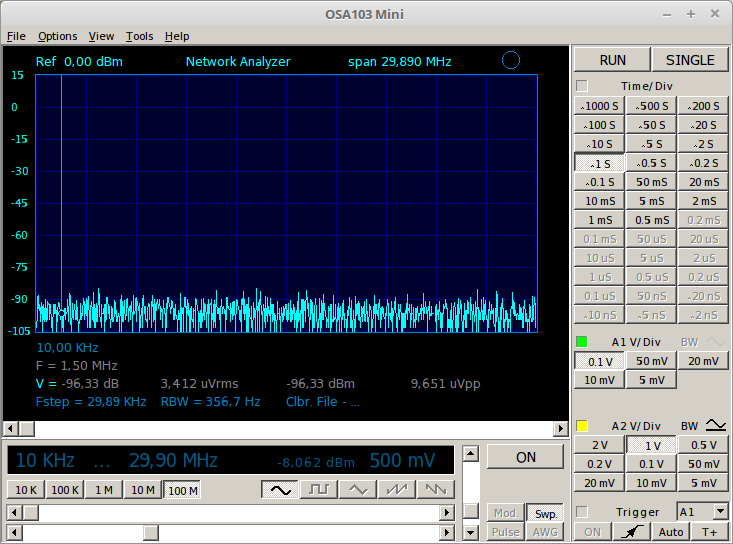This screenshot has height=544, width=733.
Task: Click the green A1 channel color swatch
Action: tap(582, 342)
